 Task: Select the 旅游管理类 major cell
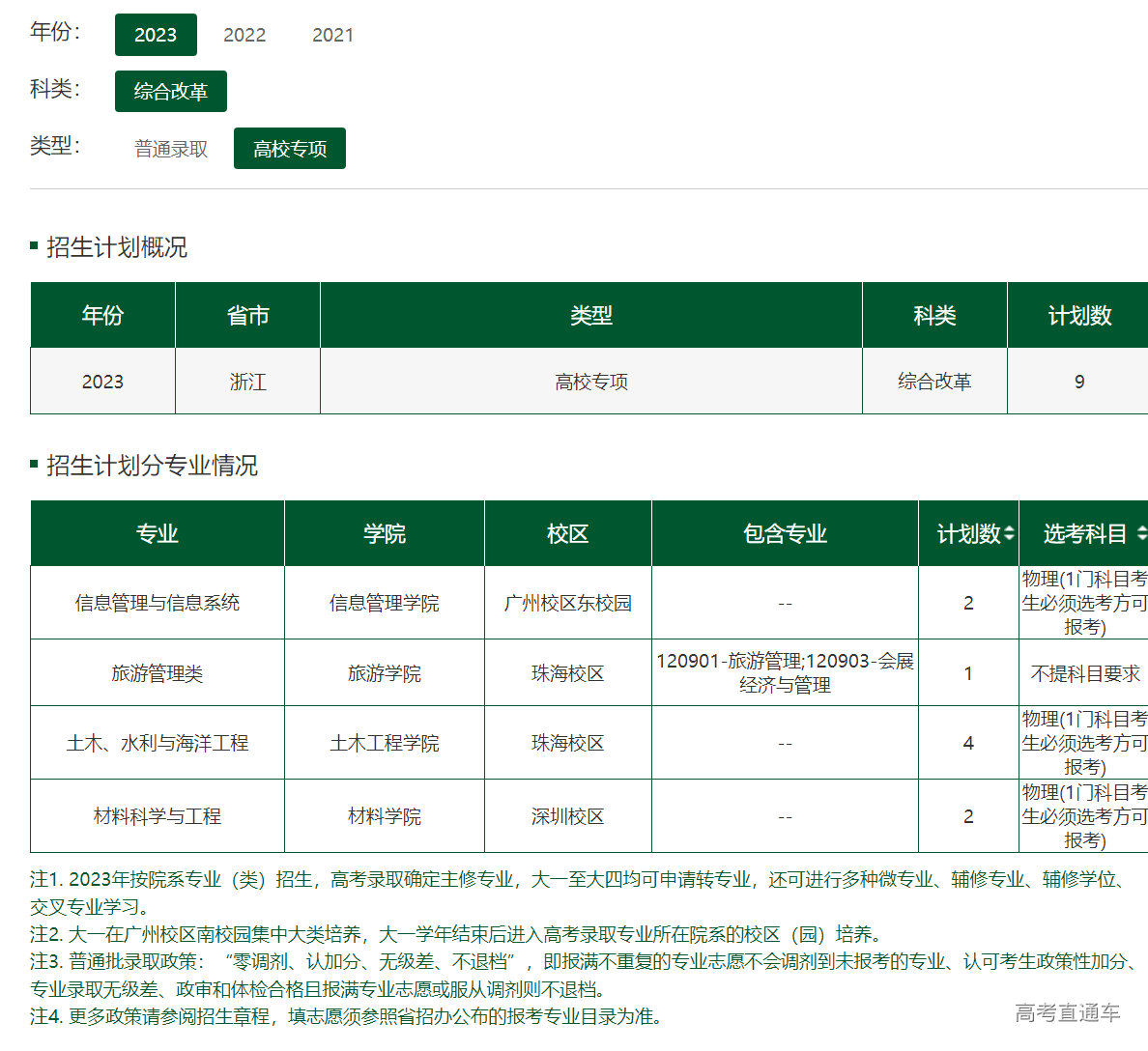click(158, 673)
